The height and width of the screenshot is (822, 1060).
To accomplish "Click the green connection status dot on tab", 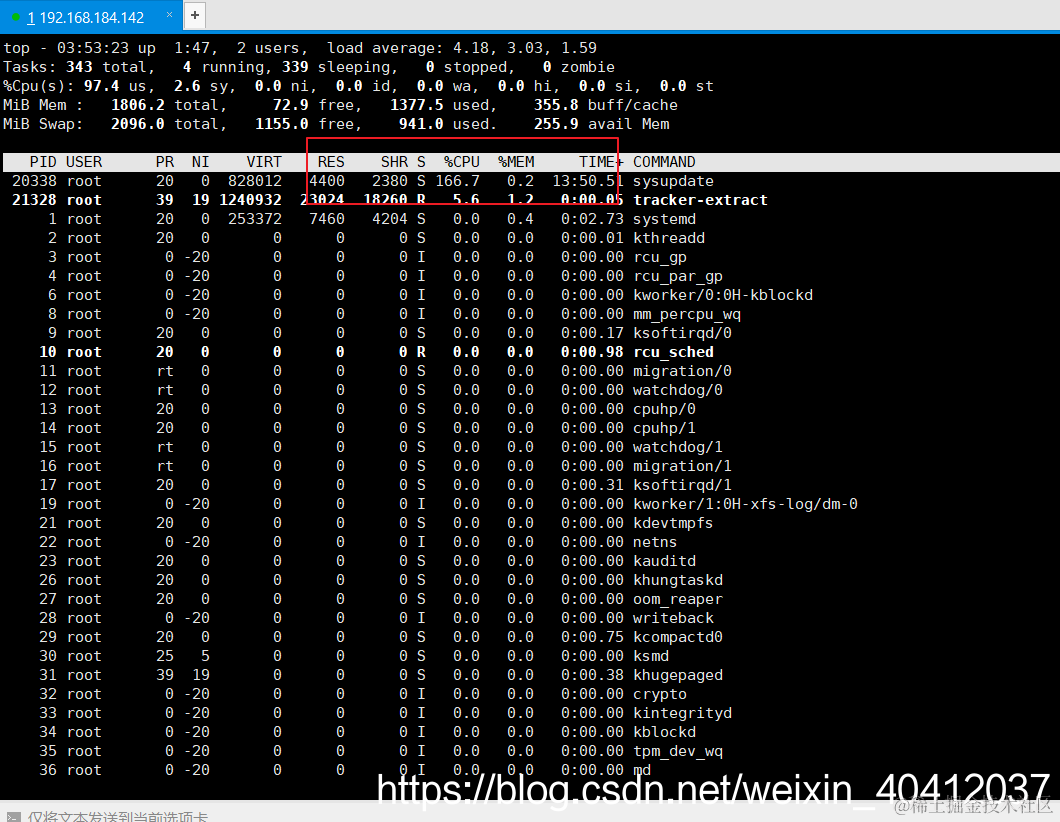I will pos(16,17).
